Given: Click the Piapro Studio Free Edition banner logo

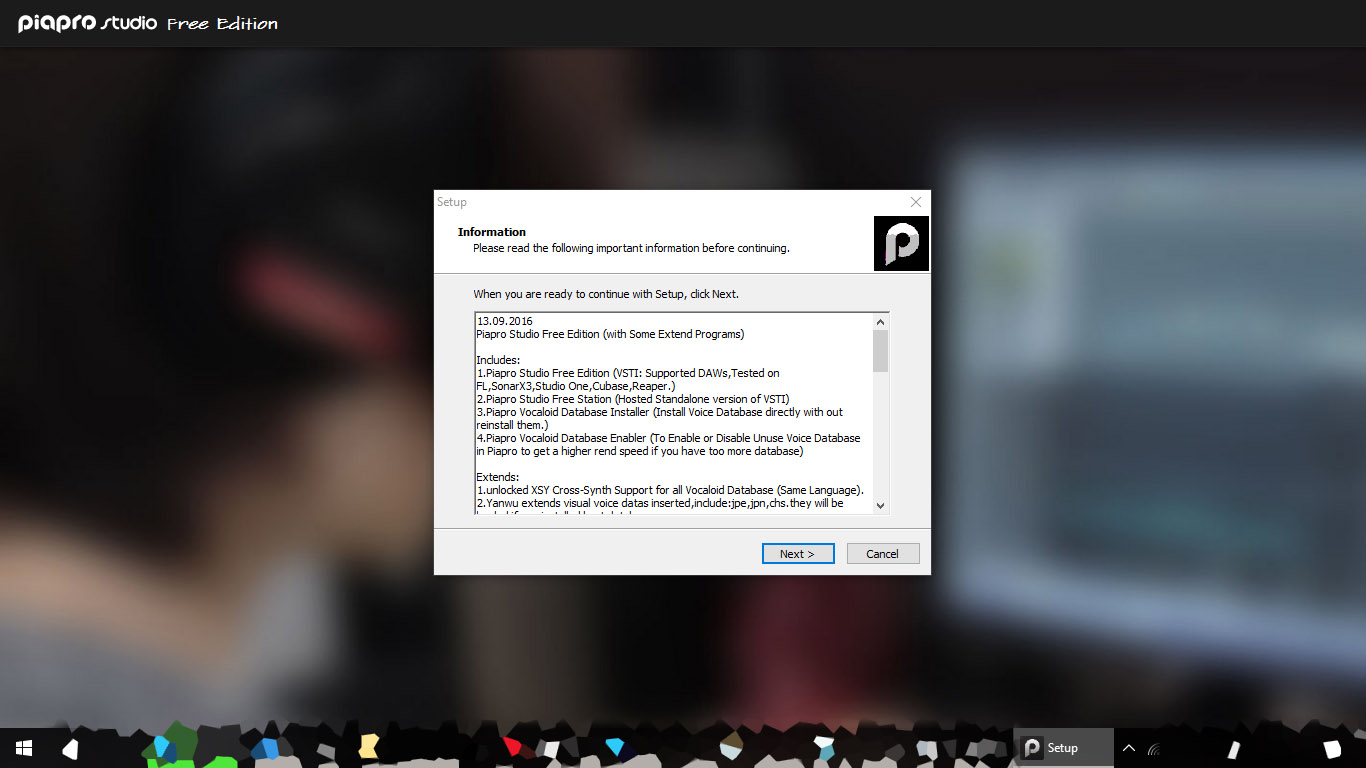Looking at the screenshot, I should (148, 23).
